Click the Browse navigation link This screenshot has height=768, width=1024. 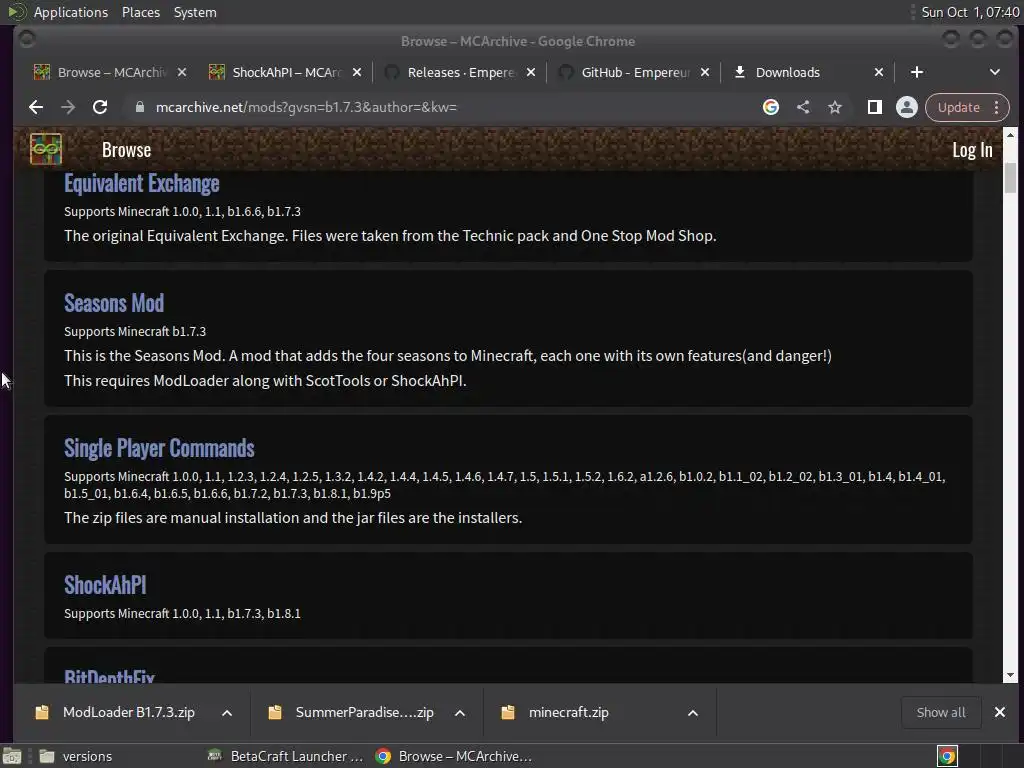click(x=126, y=150)
